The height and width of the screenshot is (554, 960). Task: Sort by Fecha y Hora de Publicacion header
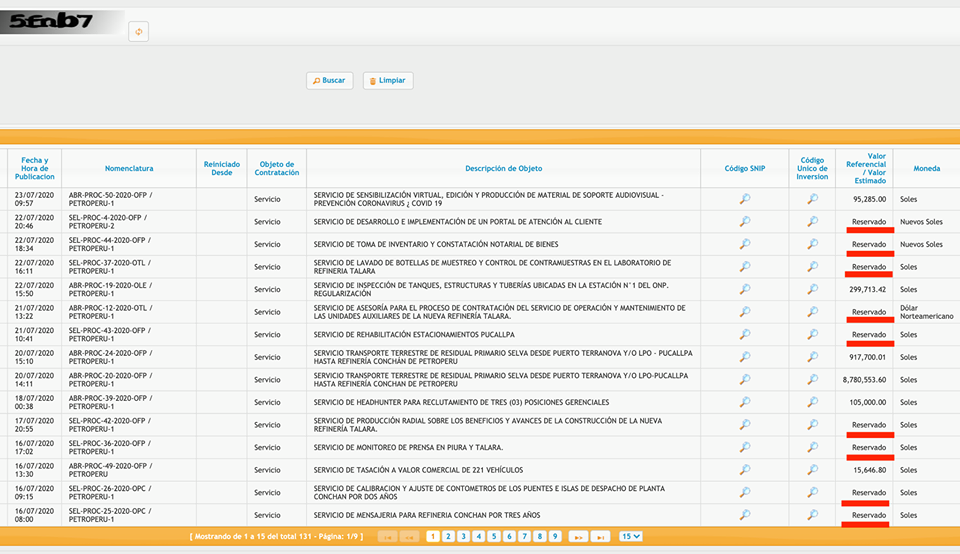pyautogui.click(x=34, y=168)
